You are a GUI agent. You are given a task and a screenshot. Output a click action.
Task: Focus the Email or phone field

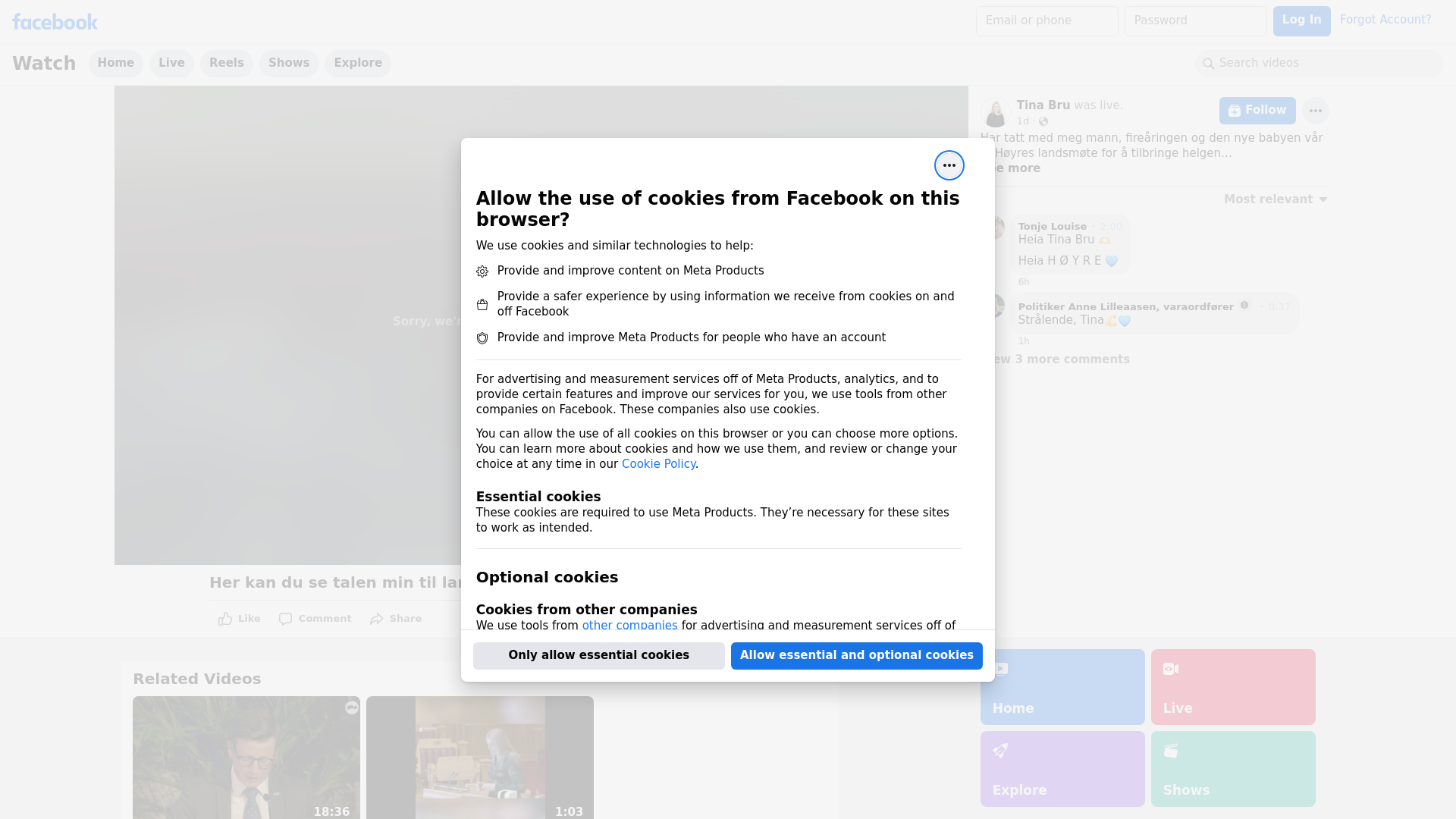pos(1047,21)
